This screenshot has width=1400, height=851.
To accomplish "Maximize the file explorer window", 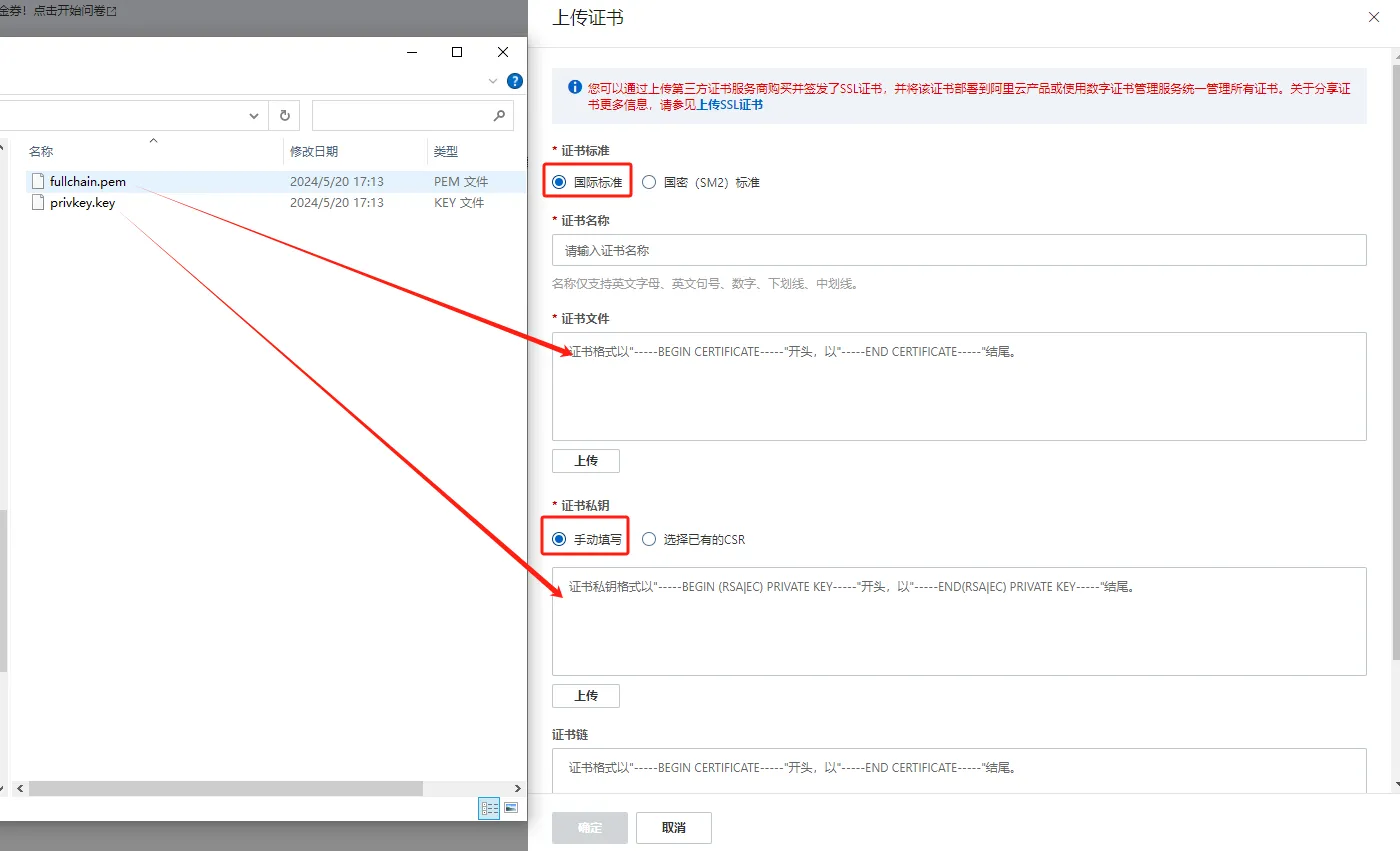I will [x=457, y=52].
